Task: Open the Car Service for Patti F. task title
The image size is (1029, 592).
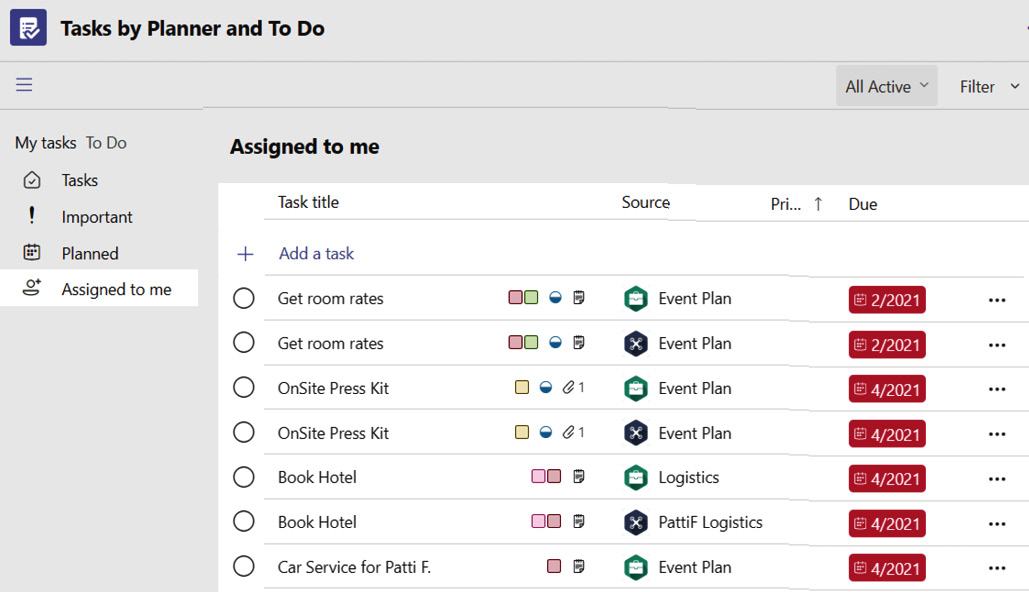Action: (354, 567)
